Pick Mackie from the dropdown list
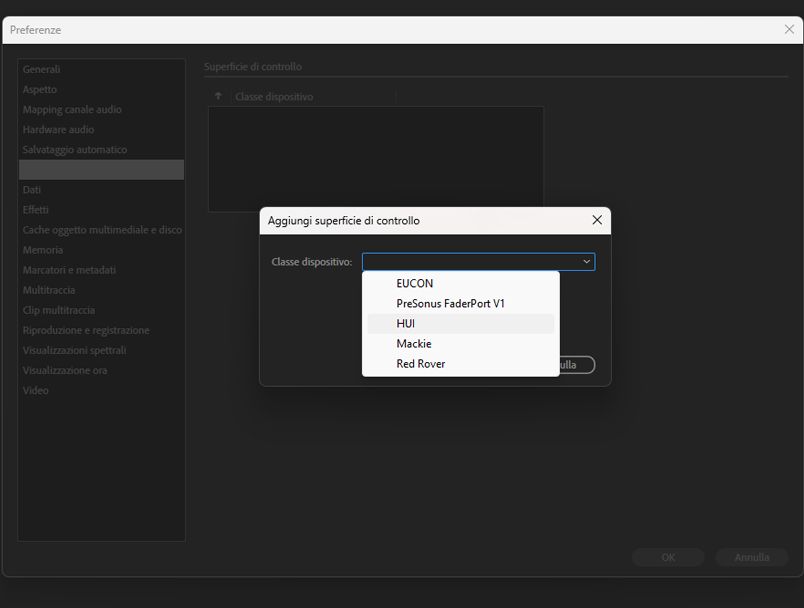 [x=460, y=343]
